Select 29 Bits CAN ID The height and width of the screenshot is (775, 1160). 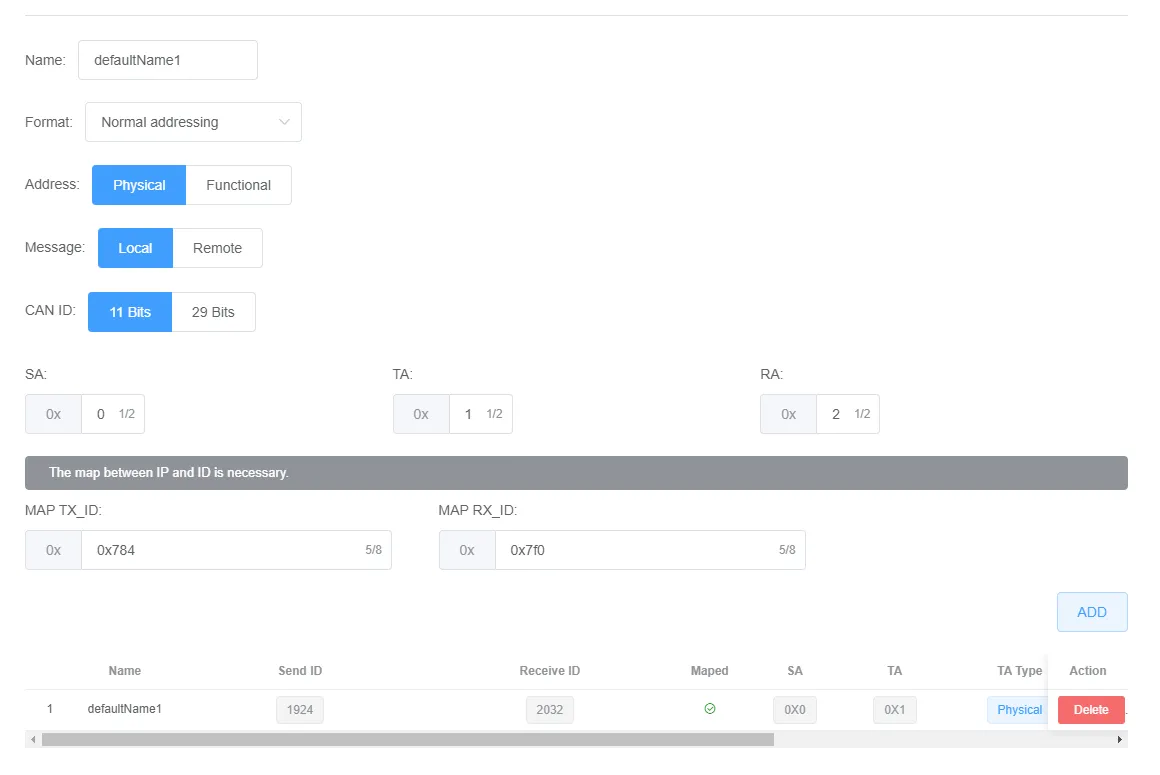213,312
